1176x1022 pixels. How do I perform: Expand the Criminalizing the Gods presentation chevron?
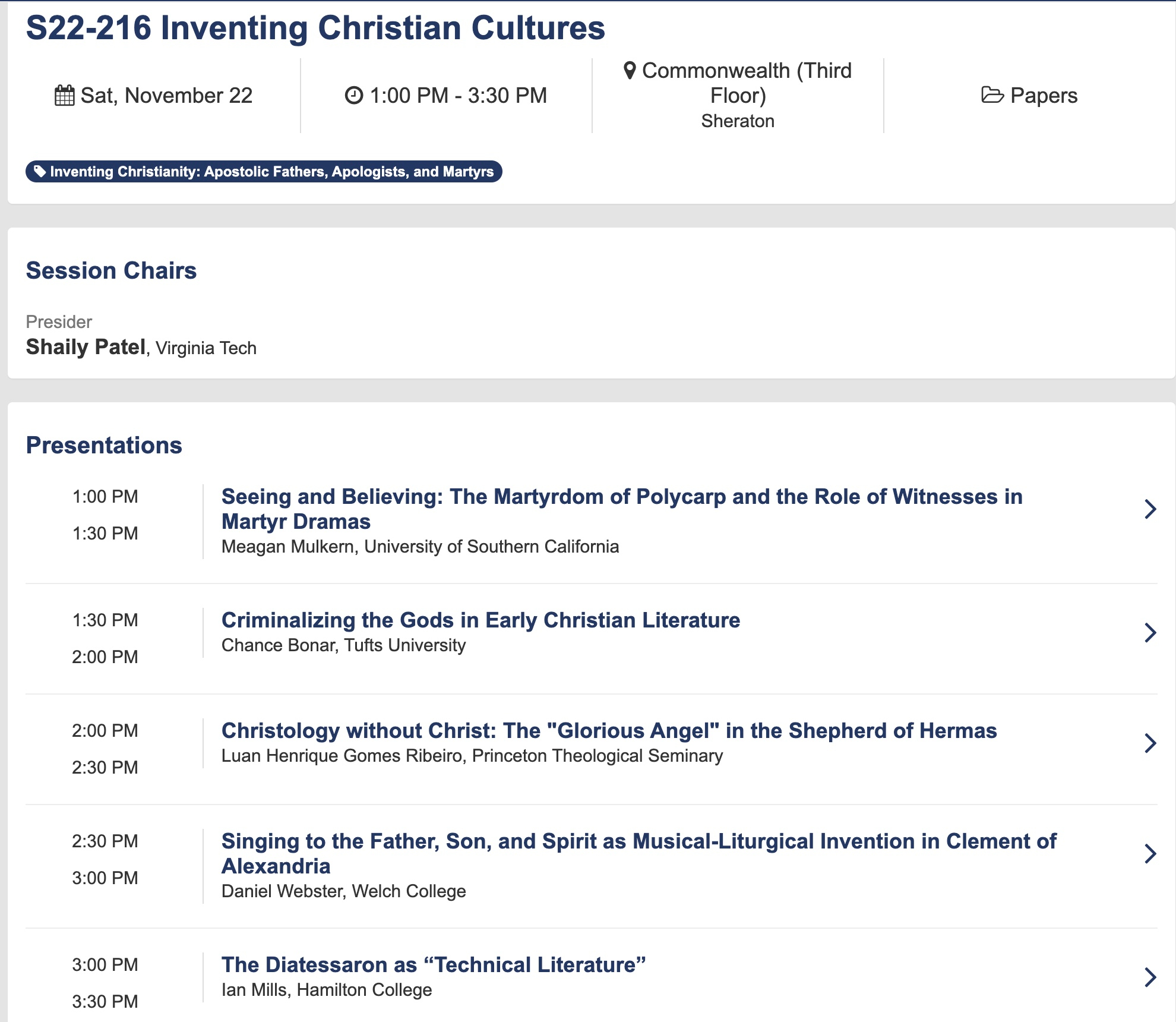point(1150,633)
